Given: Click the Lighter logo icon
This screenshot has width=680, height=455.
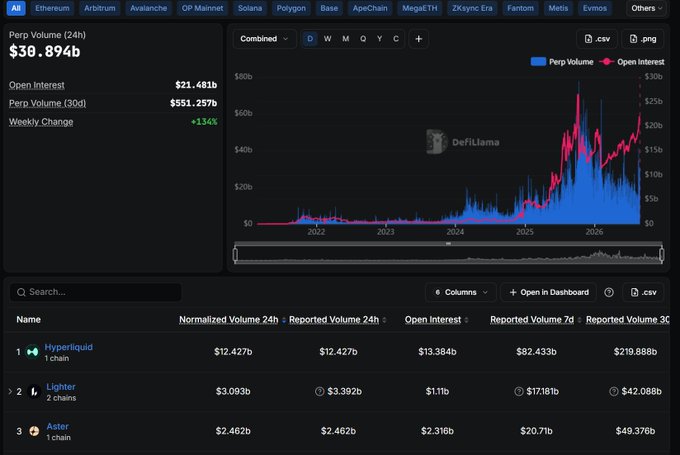Looking at the screenshot, I should coord(34,392).
